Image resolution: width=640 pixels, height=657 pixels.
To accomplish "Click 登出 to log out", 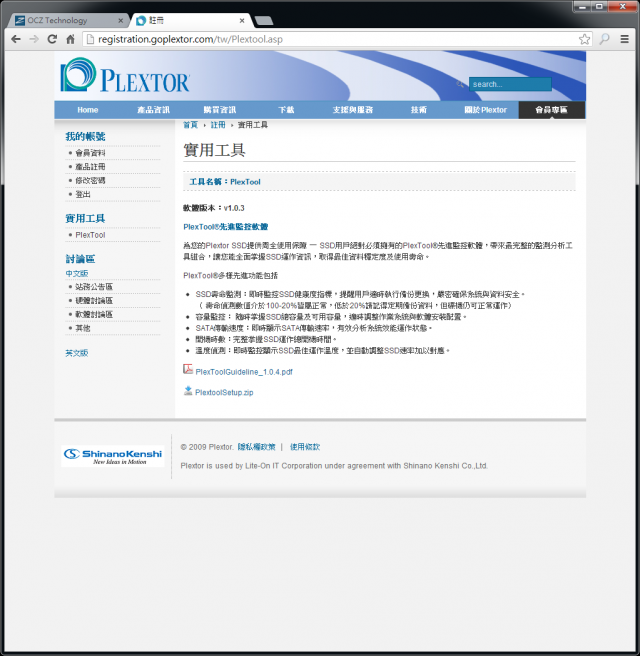I will coord(83,194).
